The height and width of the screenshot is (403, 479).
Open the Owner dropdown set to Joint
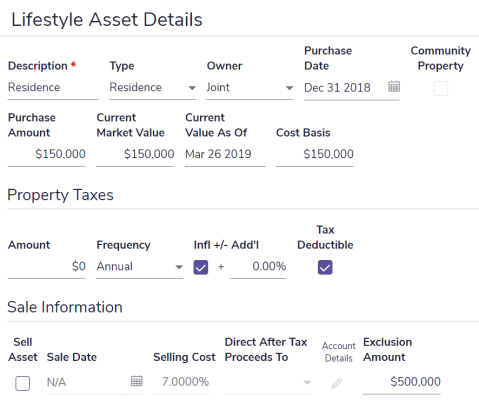(x=250, y=88)
